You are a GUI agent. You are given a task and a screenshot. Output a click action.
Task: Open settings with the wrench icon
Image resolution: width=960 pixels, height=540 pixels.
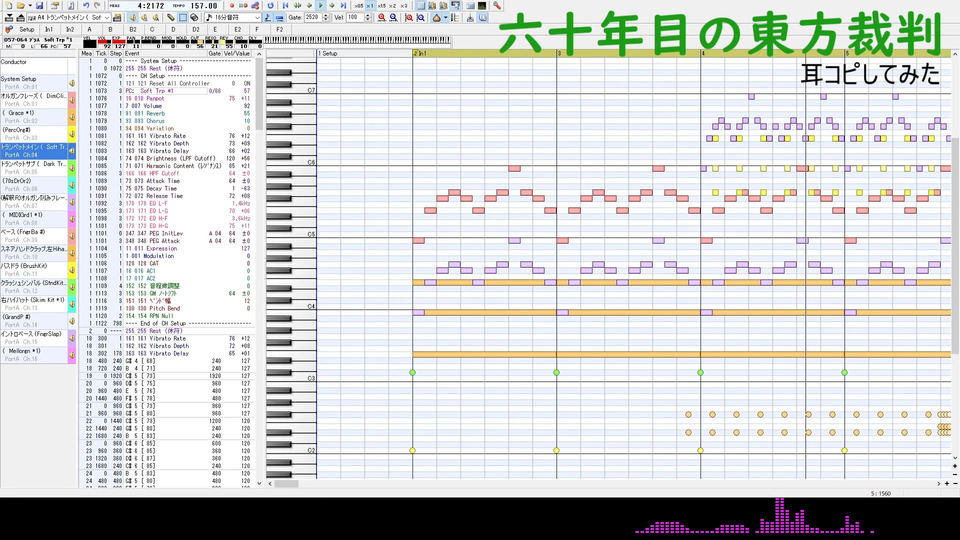coord(497,6)
